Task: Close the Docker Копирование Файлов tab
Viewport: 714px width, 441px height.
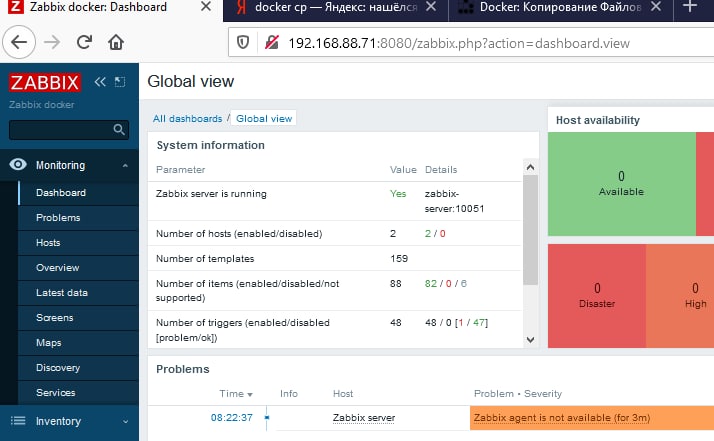Action: 656,6
